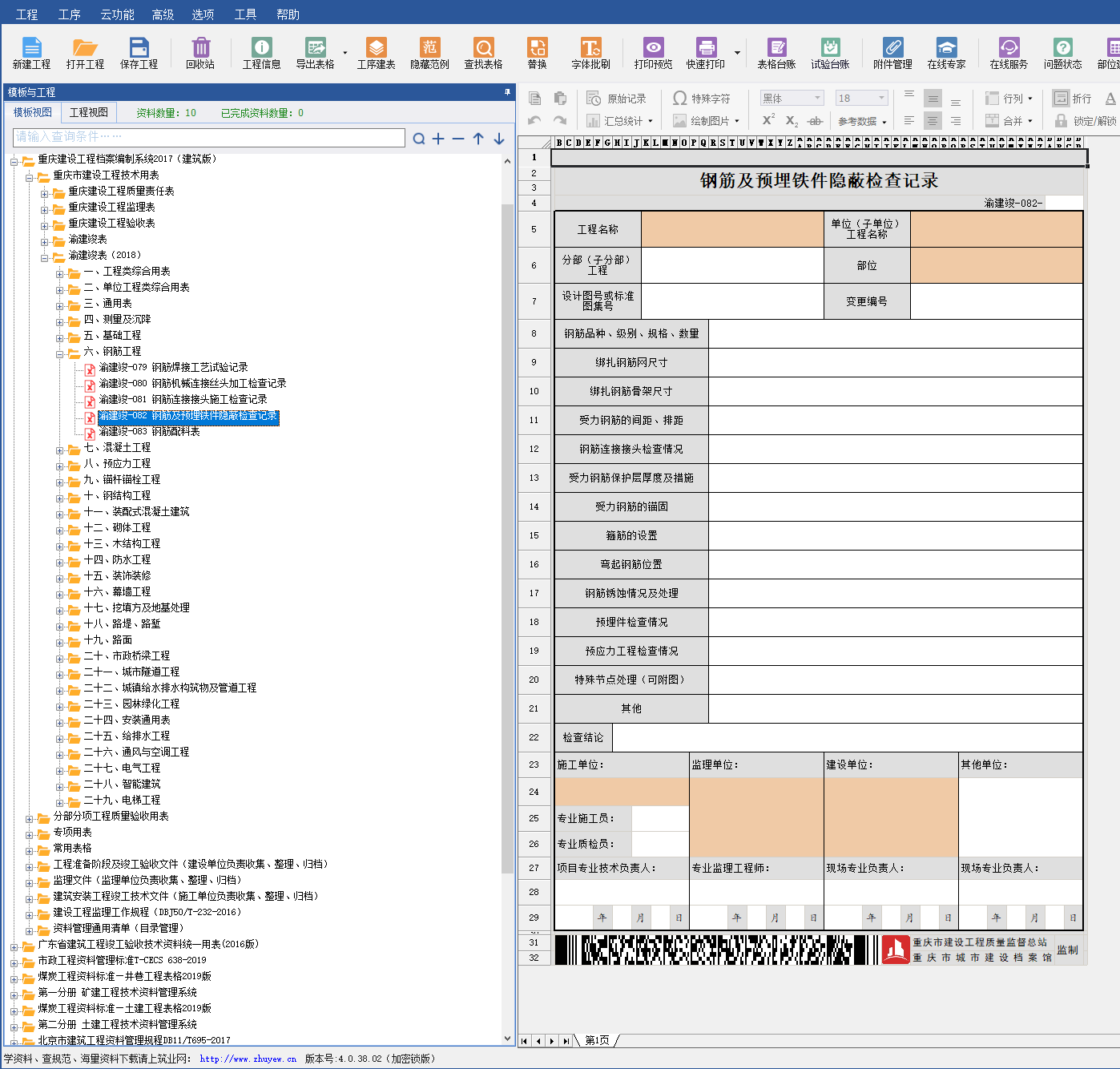
Task: Click the magnifier search icon in template panel
Action: pyautogui.click(x=419, y=139)
